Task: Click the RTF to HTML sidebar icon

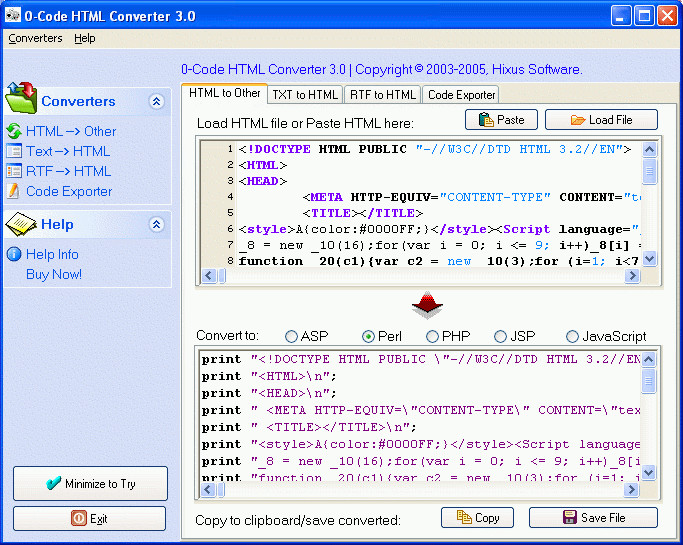Action: point(14,171)
